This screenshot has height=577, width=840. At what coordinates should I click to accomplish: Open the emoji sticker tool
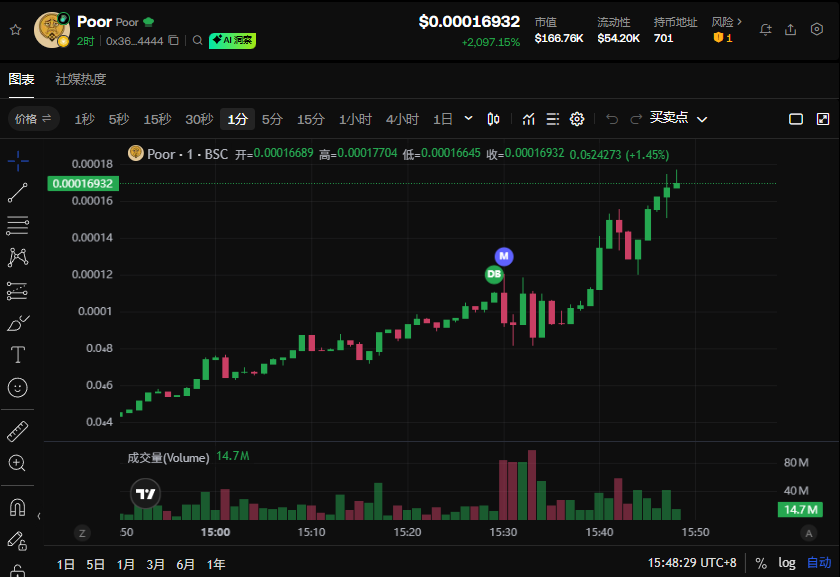18,387
